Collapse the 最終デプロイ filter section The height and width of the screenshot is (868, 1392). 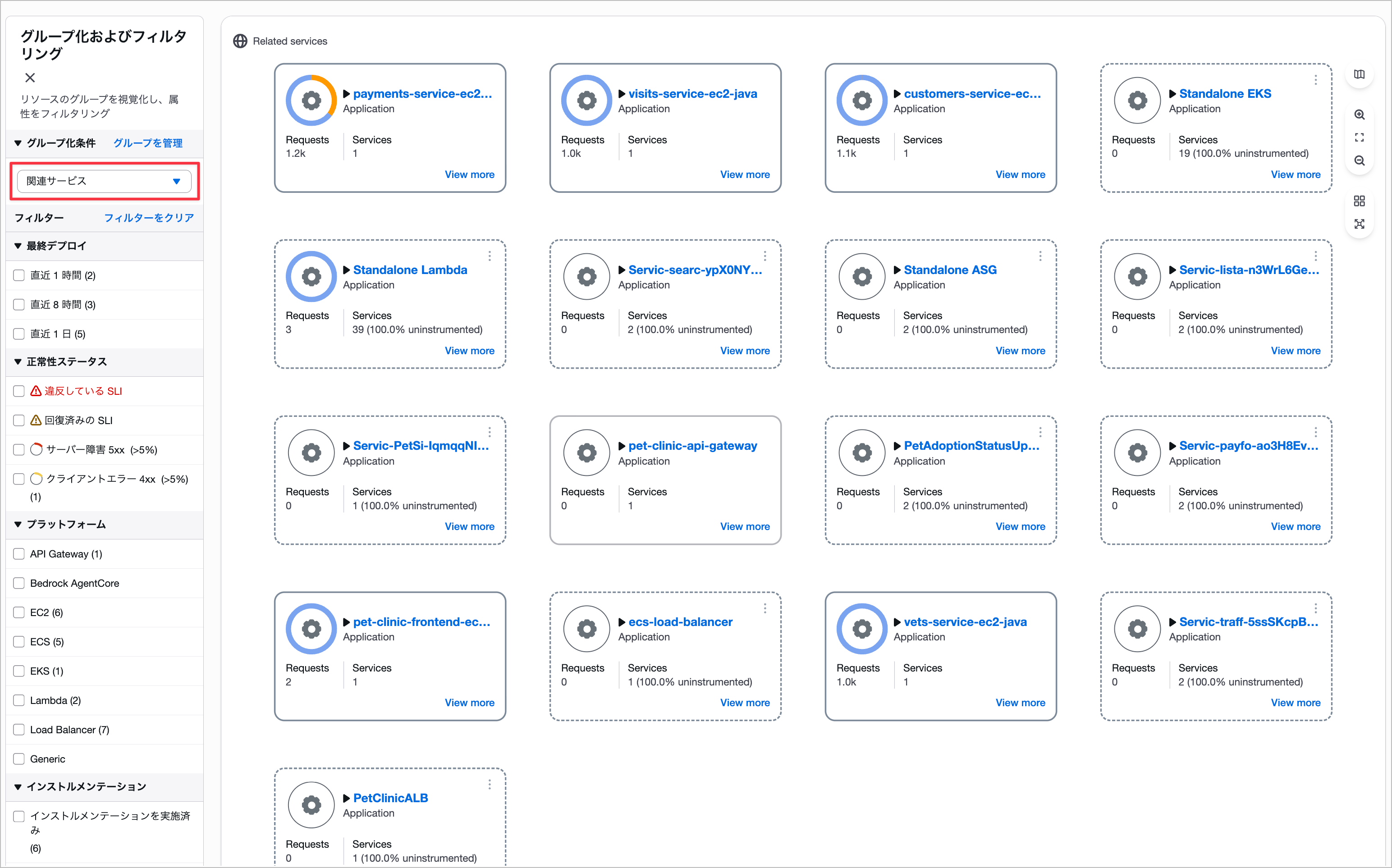(18, 246)
